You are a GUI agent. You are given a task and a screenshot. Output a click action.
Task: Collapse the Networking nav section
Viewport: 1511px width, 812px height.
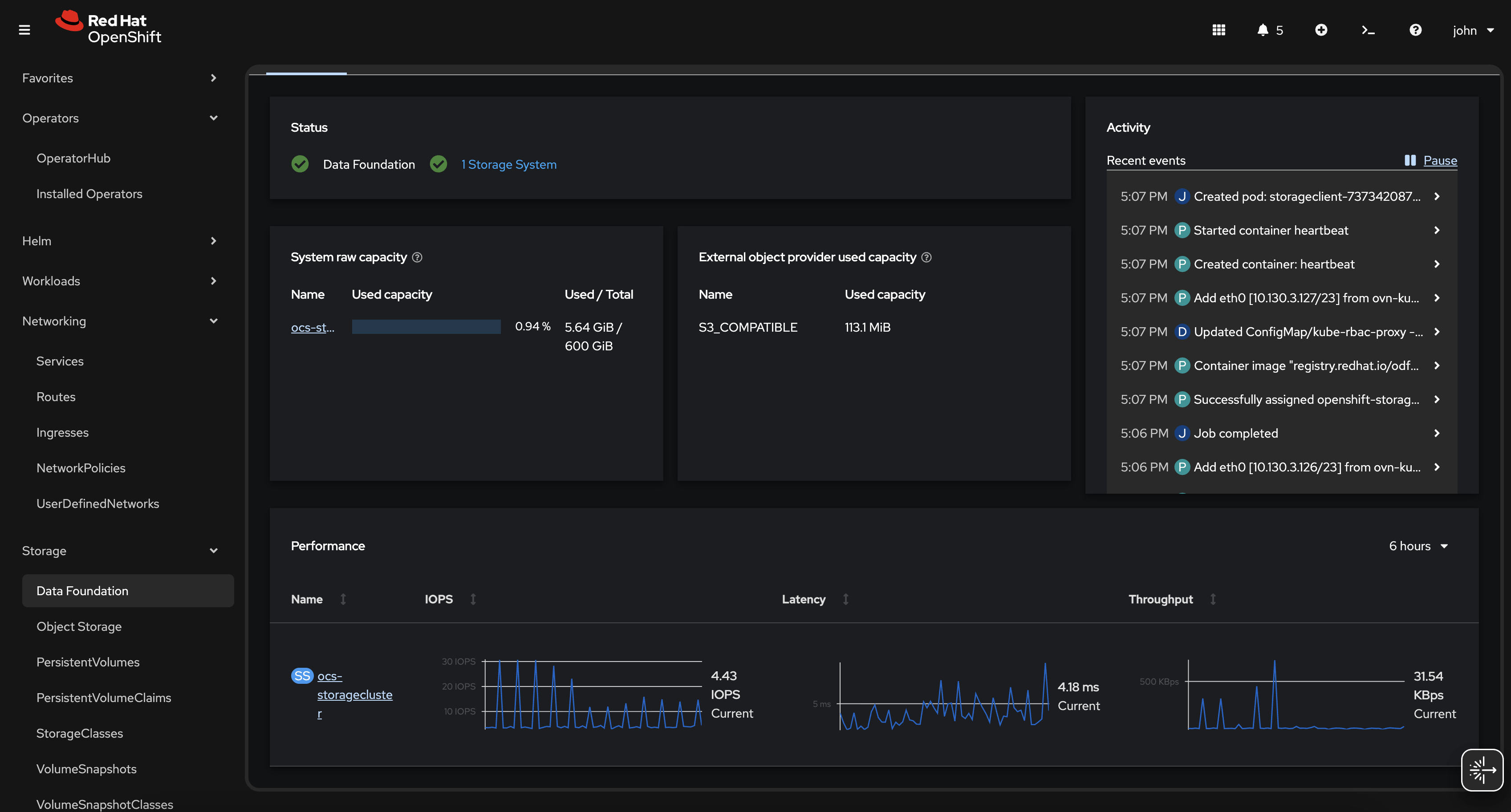[120, 321]
